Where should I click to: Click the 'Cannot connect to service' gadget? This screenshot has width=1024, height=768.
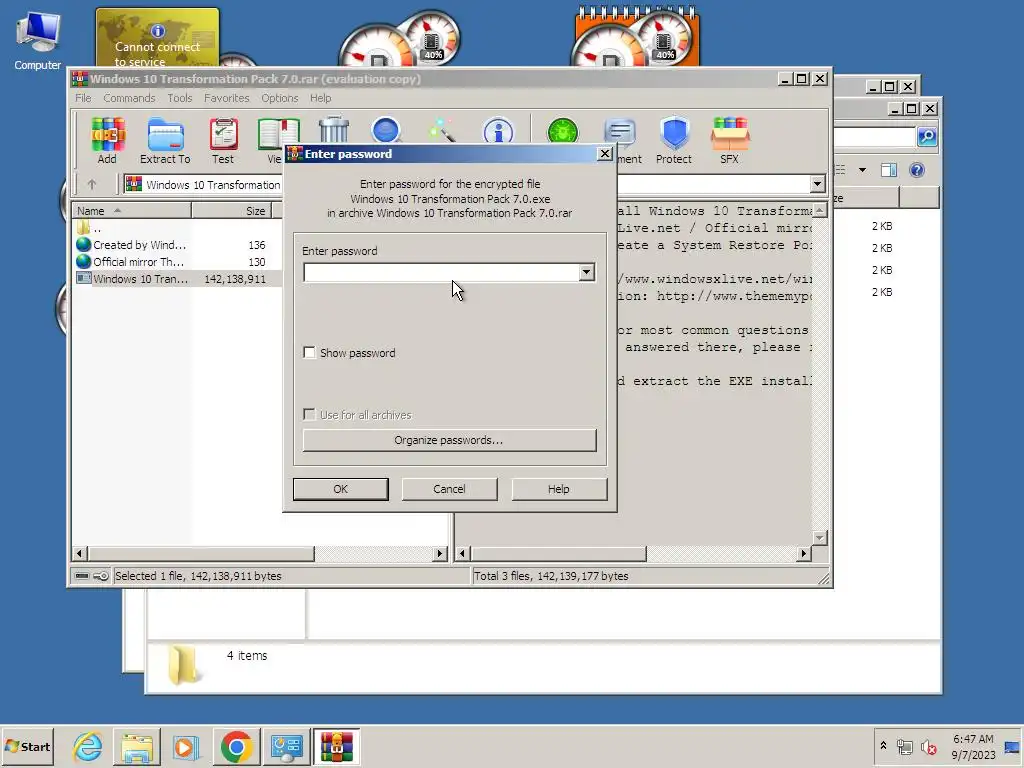tap(157, 38)
